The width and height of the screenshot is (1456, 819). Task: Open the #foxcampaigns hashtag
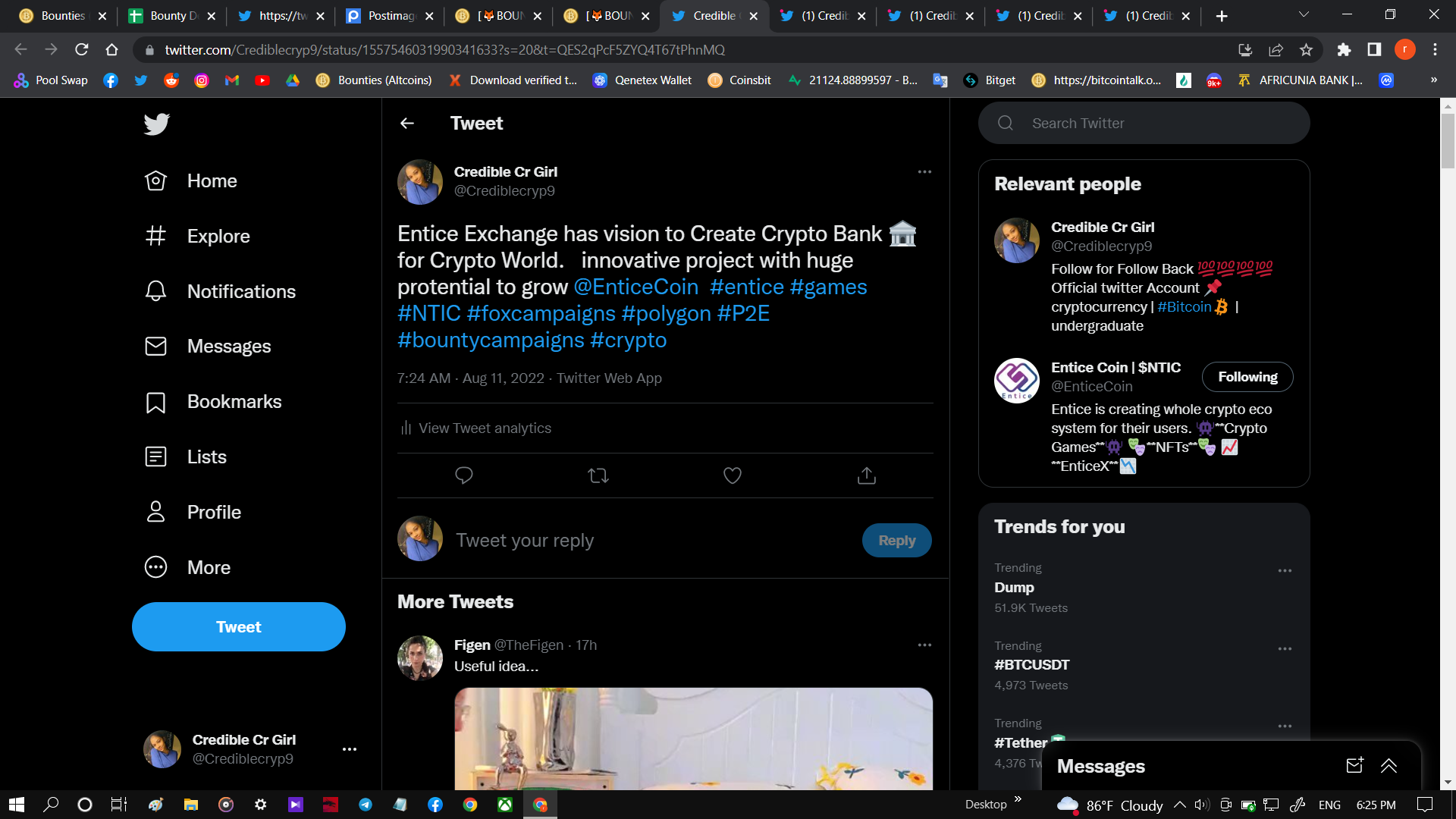[x=541, y=313]
